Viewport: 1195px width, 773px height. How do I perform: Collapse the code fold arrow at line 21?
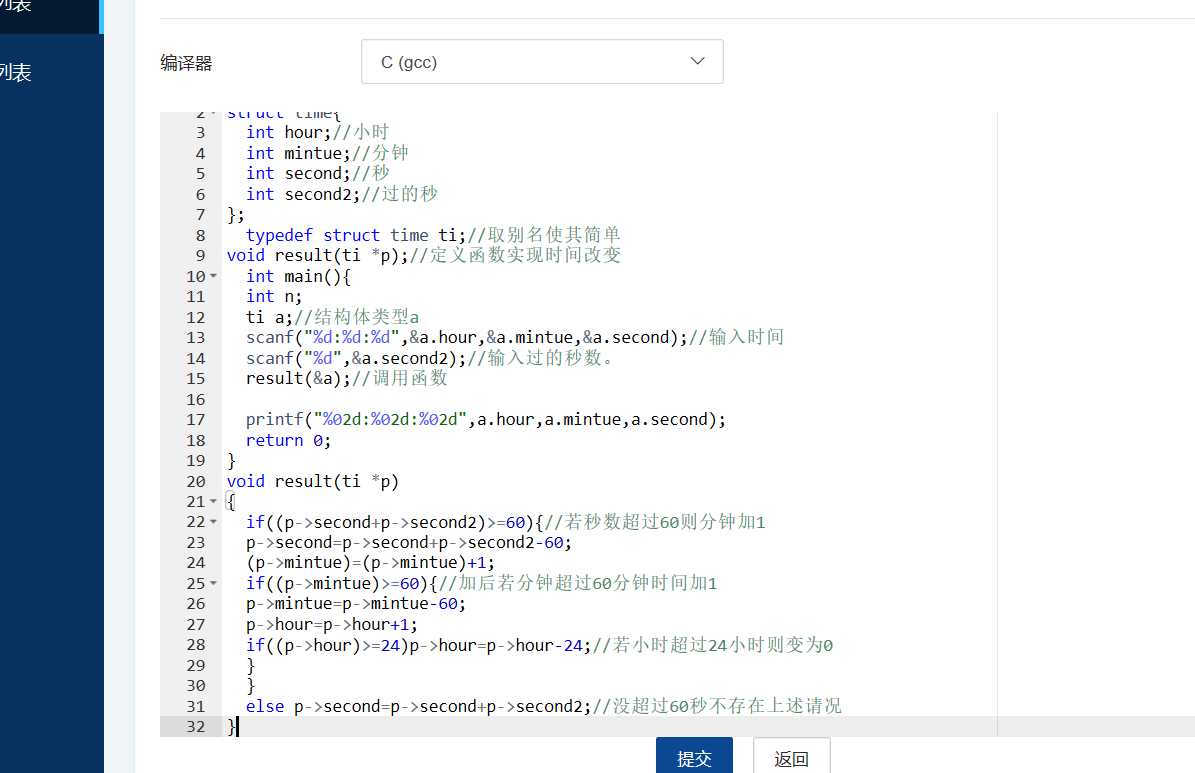coord(213,502)
